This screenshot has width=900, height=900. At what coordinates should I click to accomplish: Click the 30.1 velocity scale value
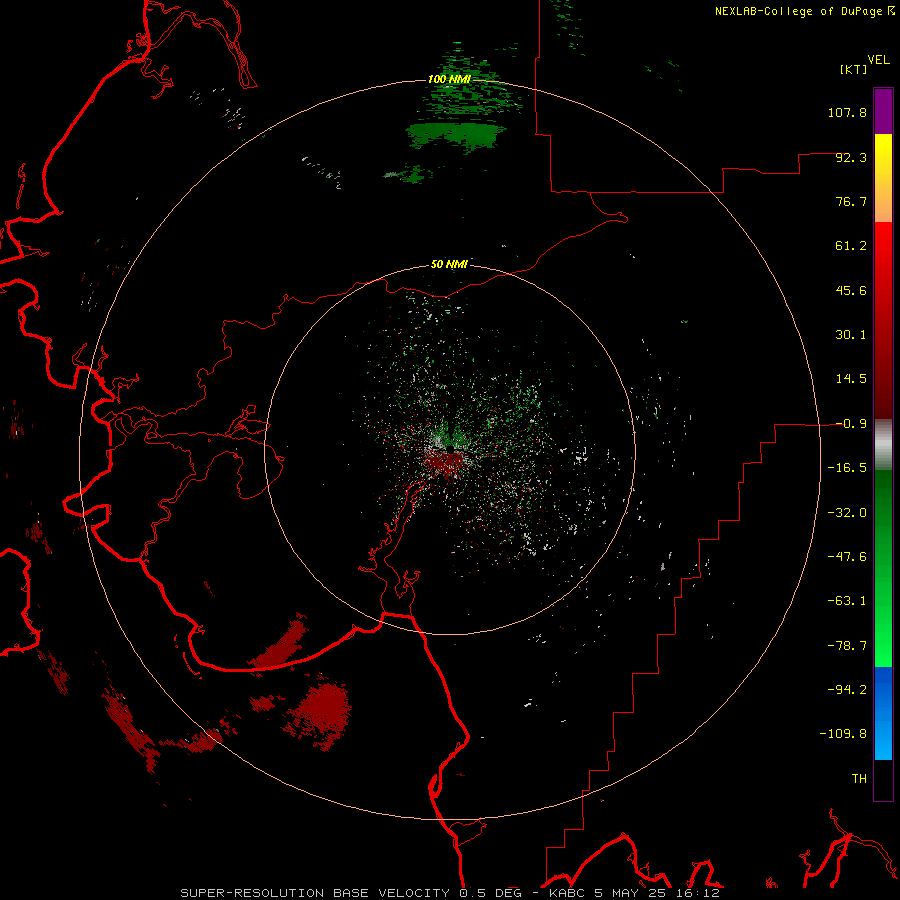click(x=851, y=335)
